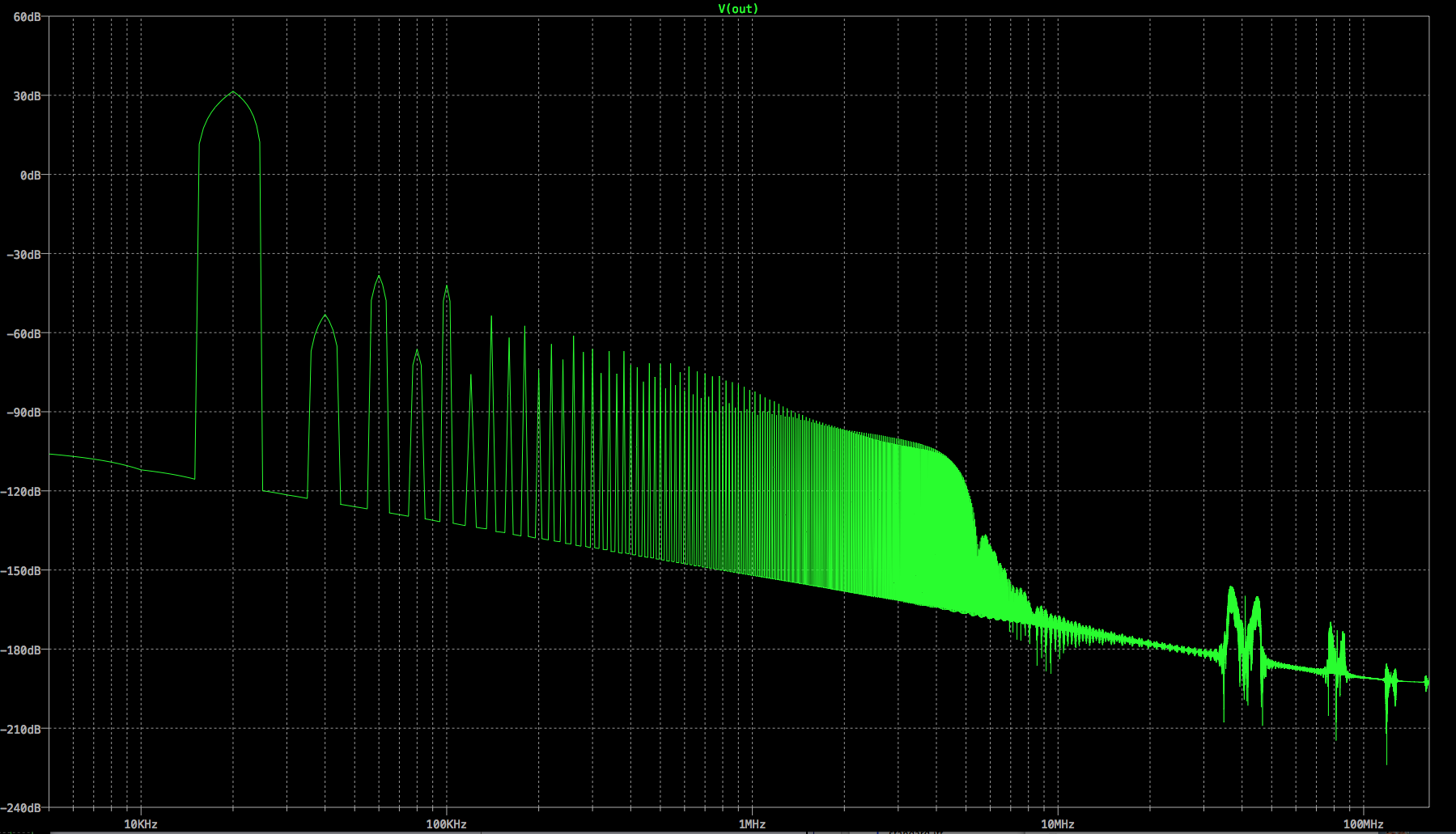Click the -60dB axis label
Image resolution: width=1456 pixels, height=834 pixels.
coord(23,334)
